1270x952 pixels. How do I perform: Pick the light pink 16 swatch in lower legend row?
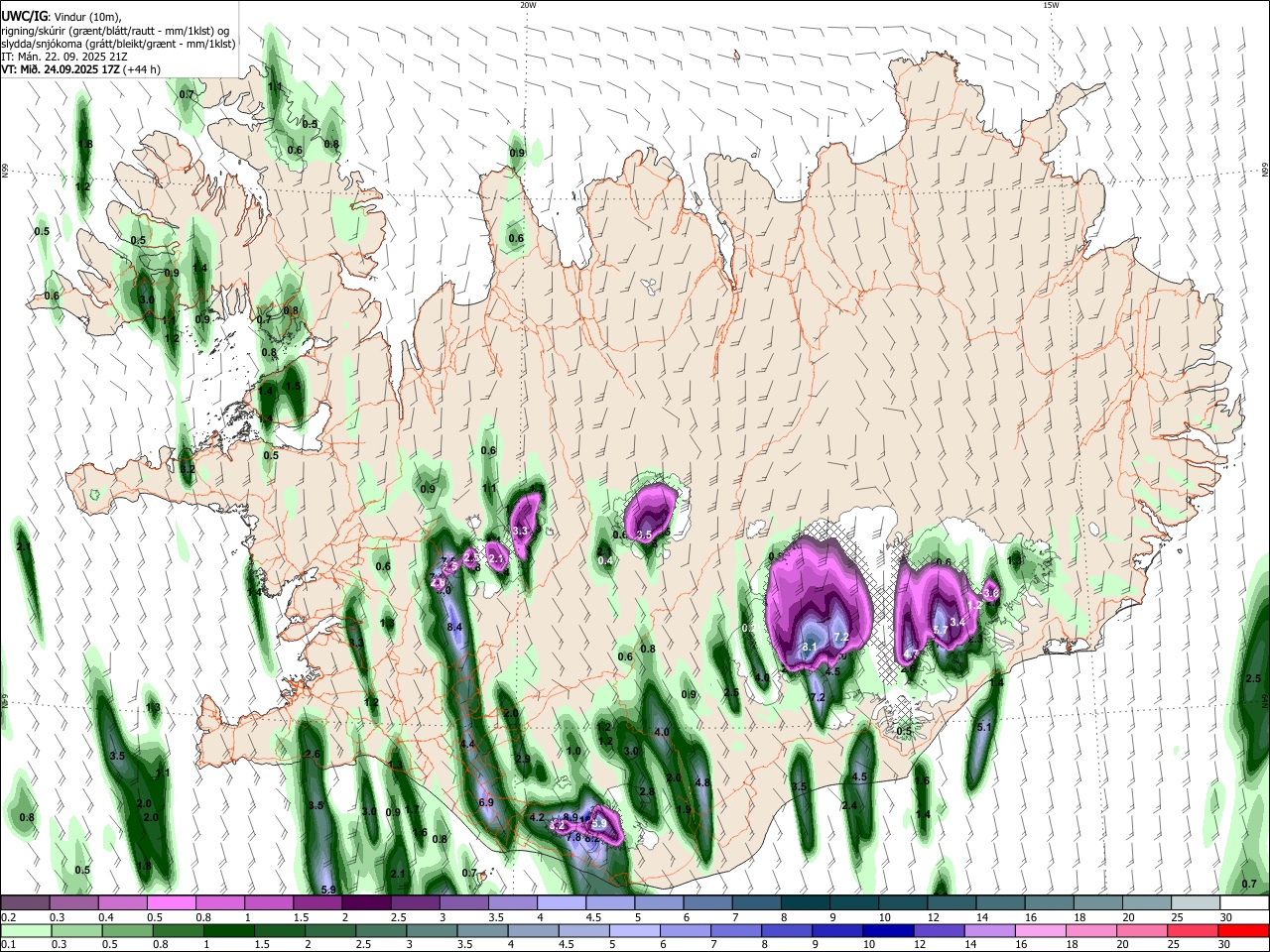point(1041,930)
